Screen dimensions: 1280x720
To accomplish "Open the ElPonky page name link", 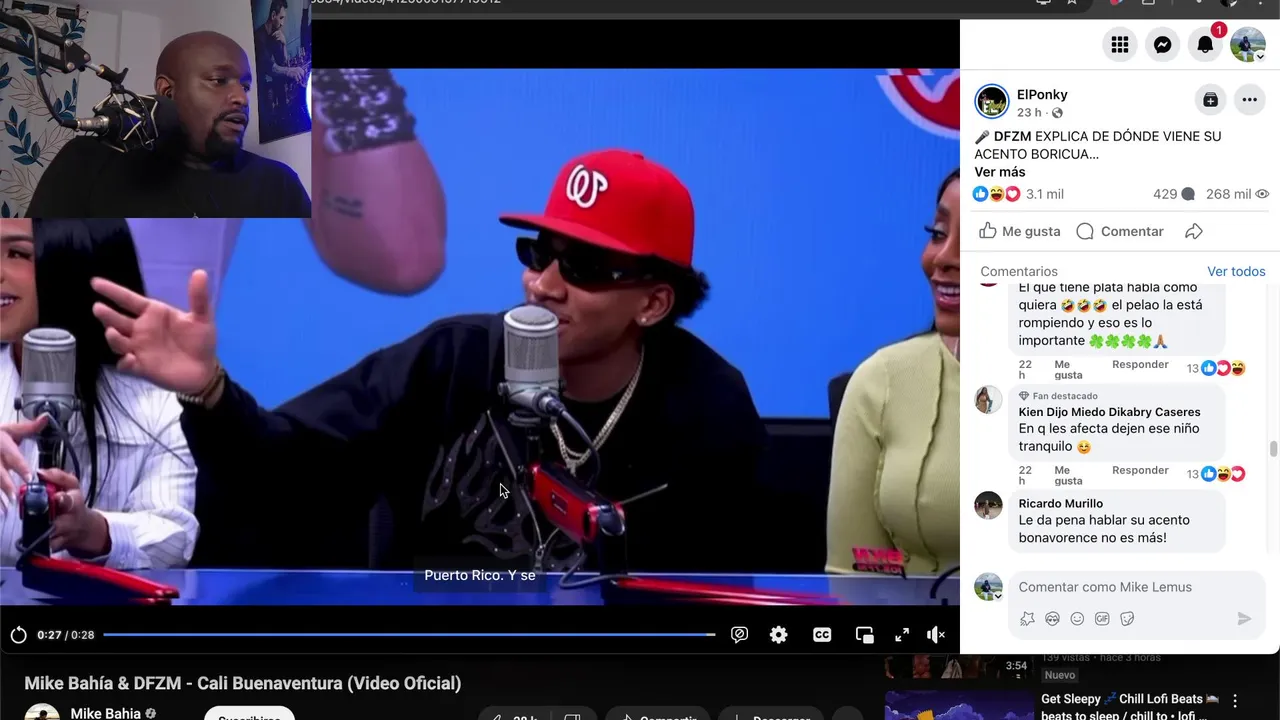I will [x=1042, y=95].
